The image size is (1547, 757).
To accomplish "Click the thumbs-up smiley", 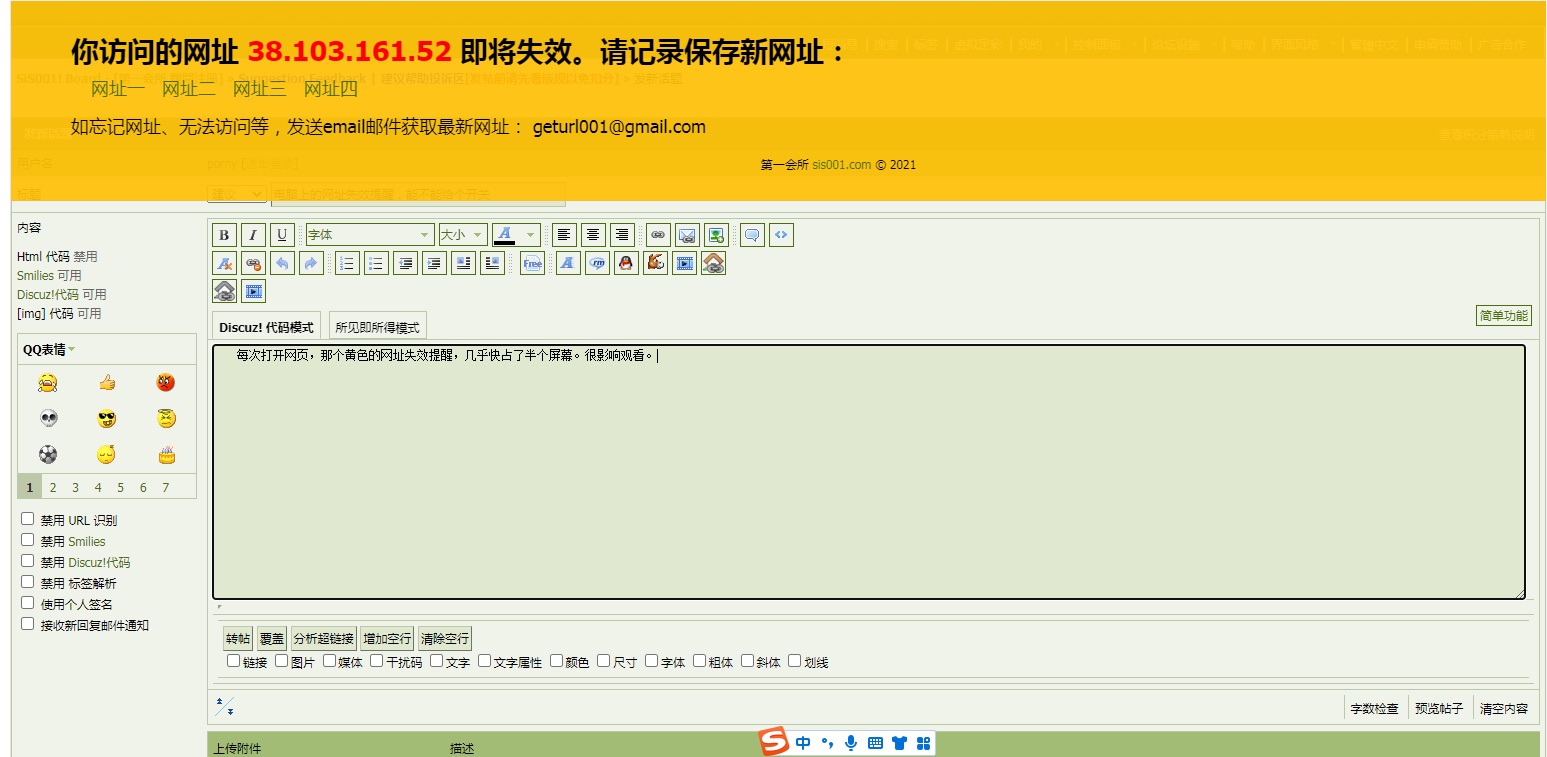I will point(107,382).
